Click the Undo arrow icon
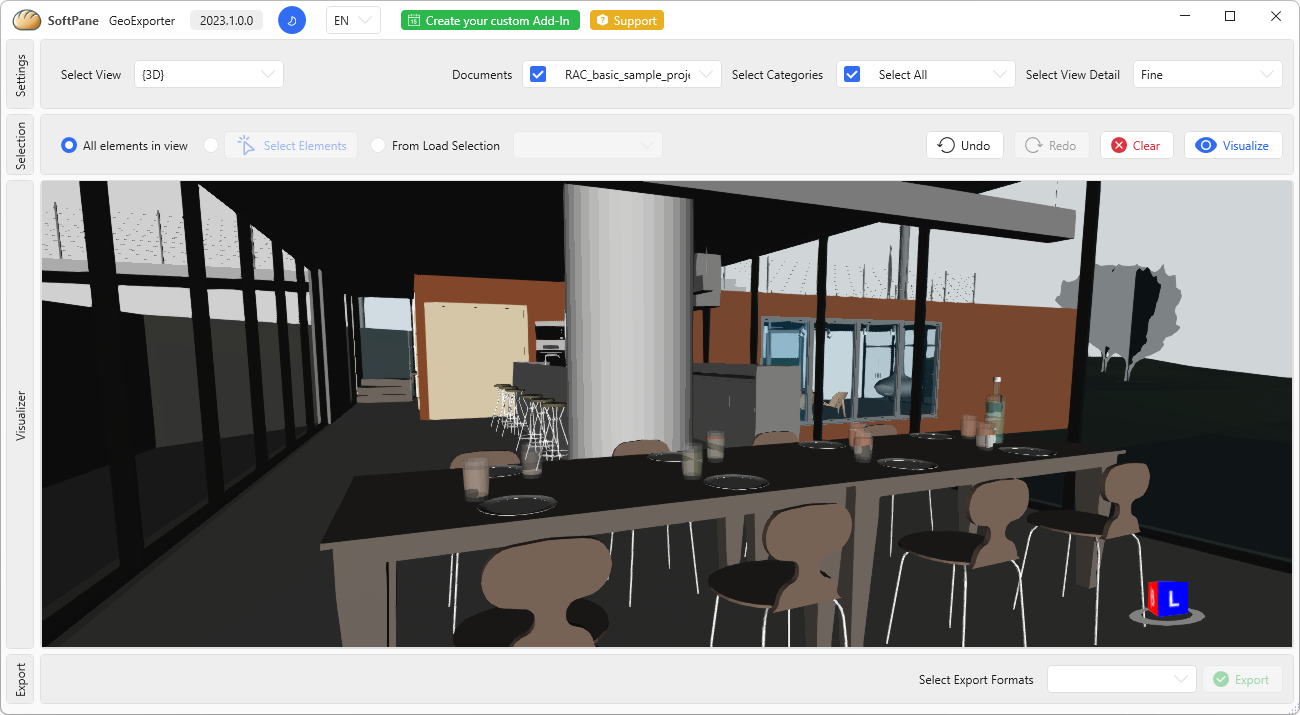 click(946, 146)
